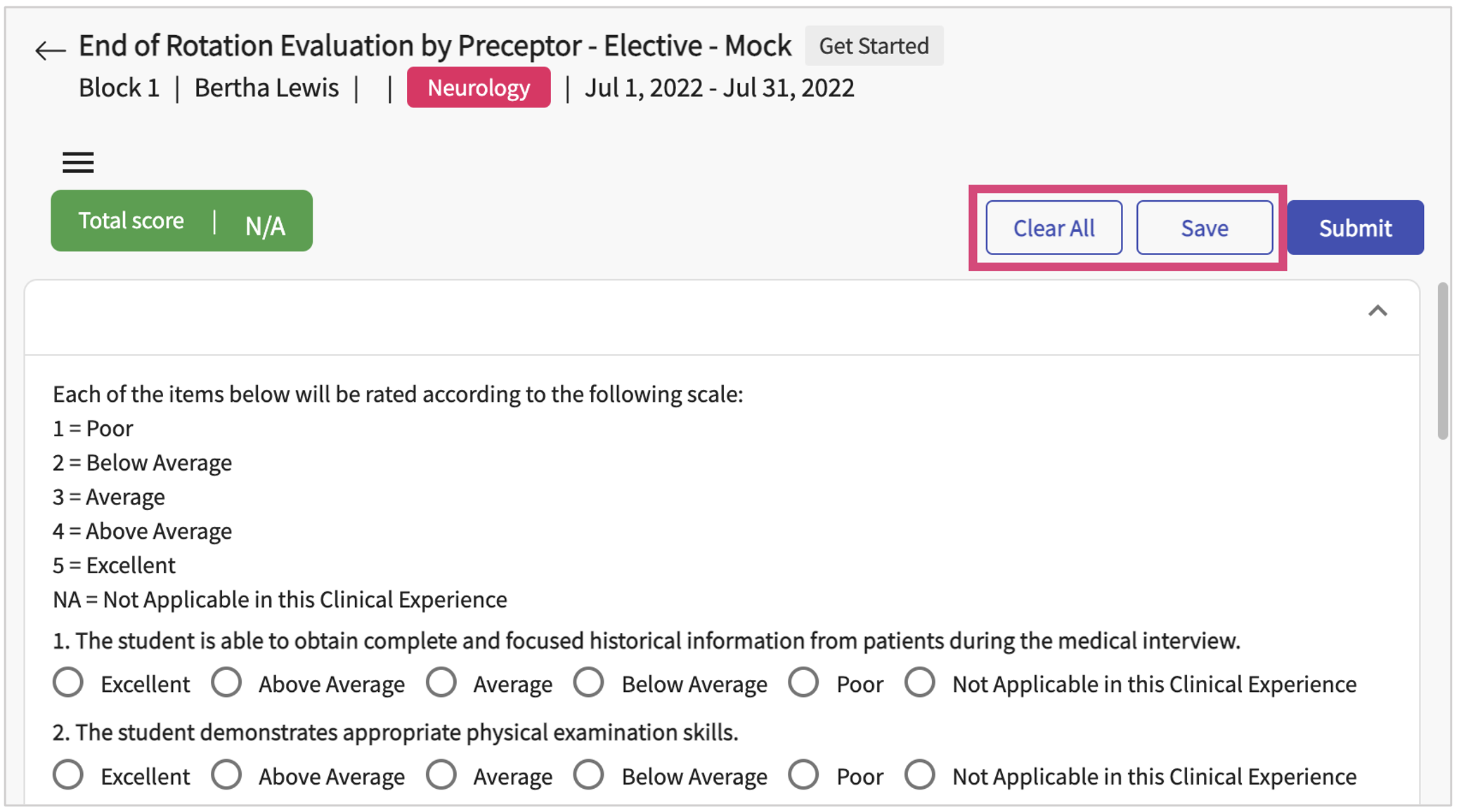Screen dimensions: 1459x812
Task: Click the Get Started status badge
Action: pos(874,46)
